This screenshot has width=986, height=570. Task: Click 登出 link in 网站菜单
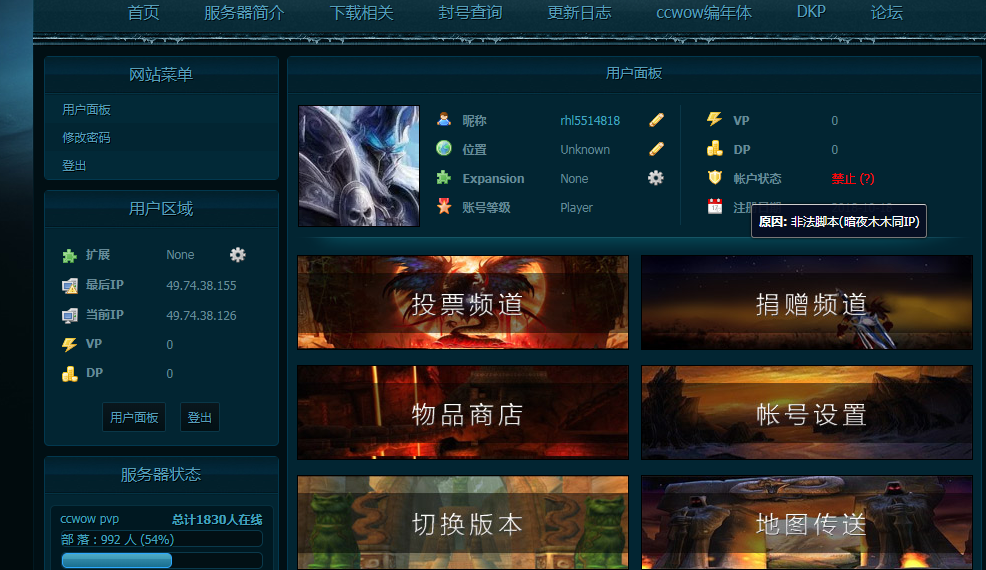point(74,166)
